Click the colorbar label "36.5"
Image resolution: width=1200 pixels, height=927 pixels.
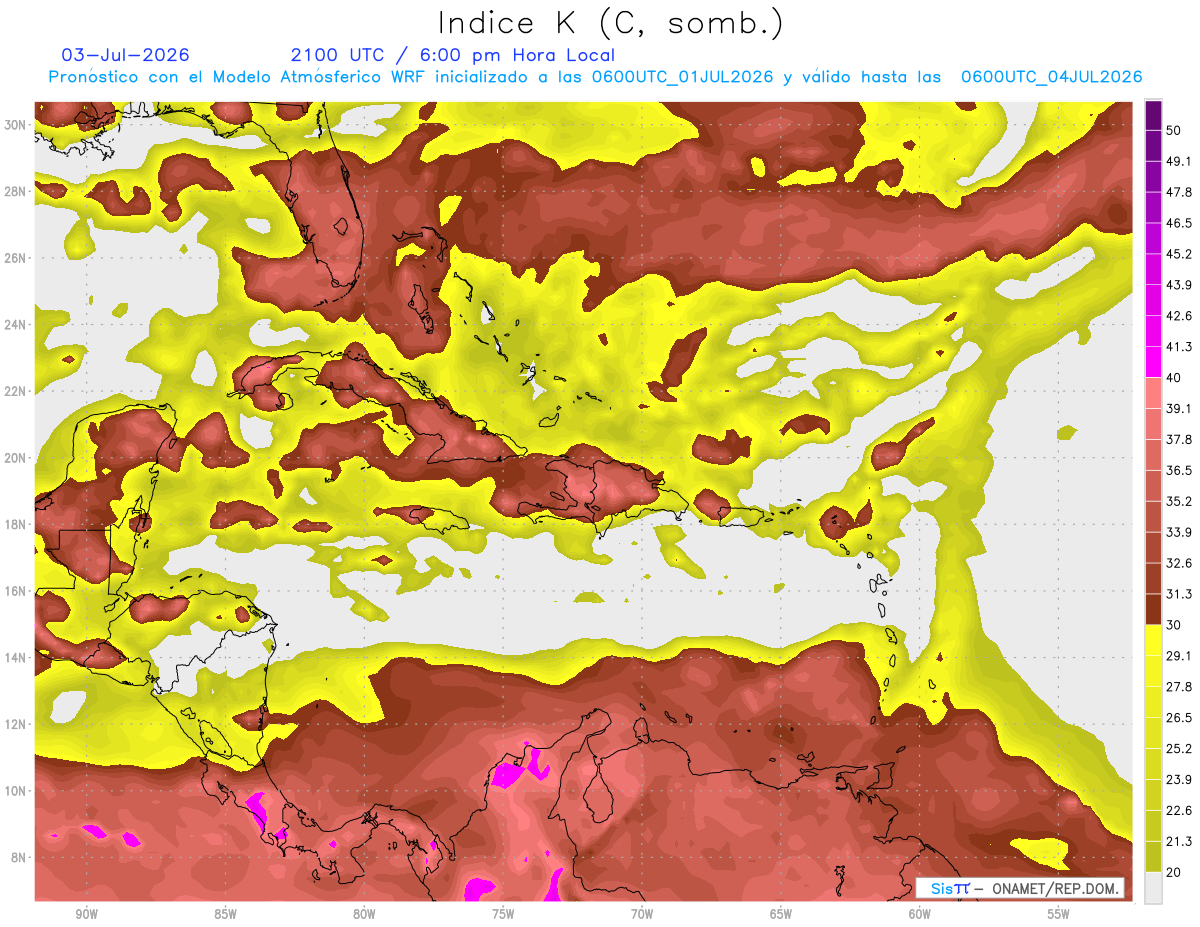[1179, 470]
